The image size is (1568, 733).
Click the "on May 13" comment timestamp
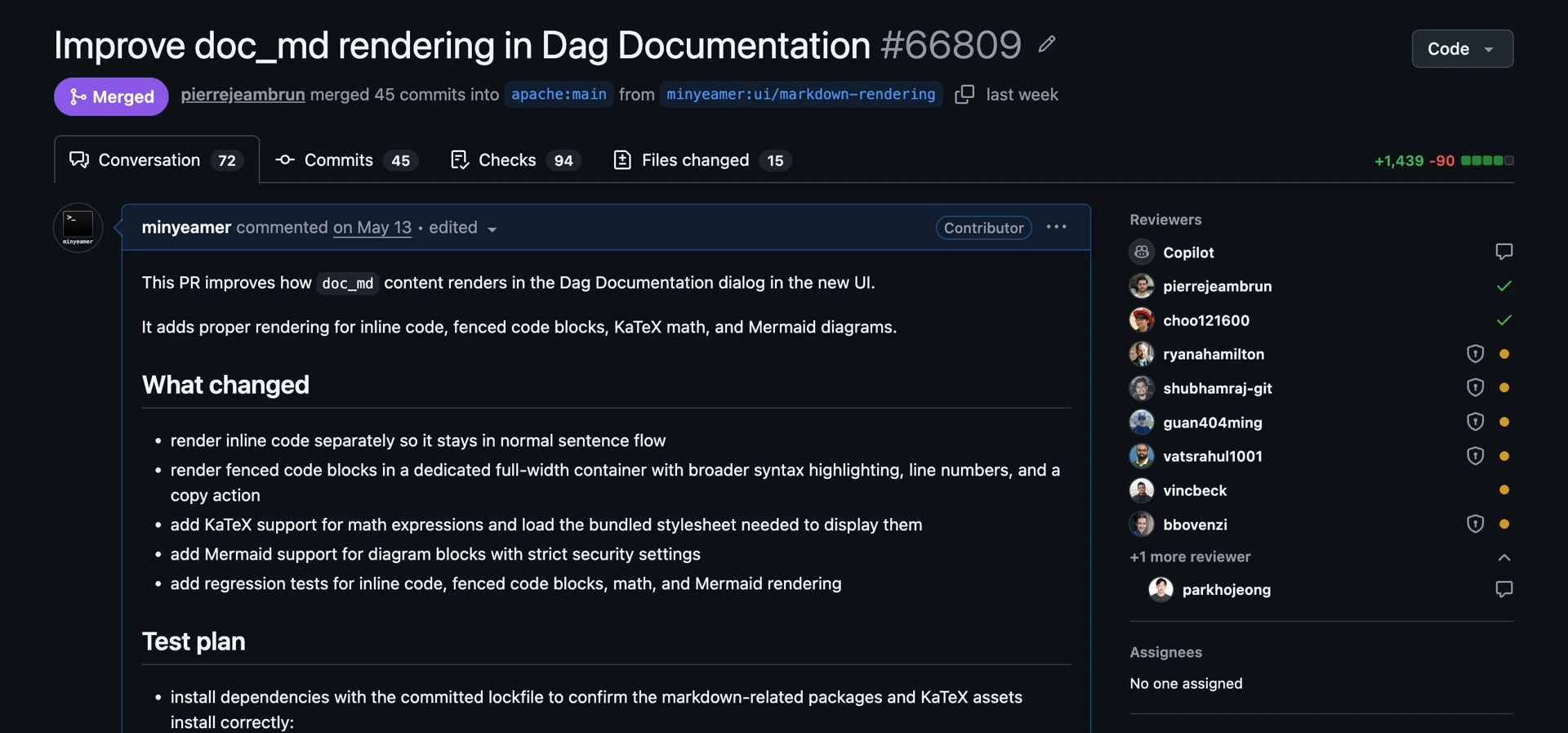372,227
